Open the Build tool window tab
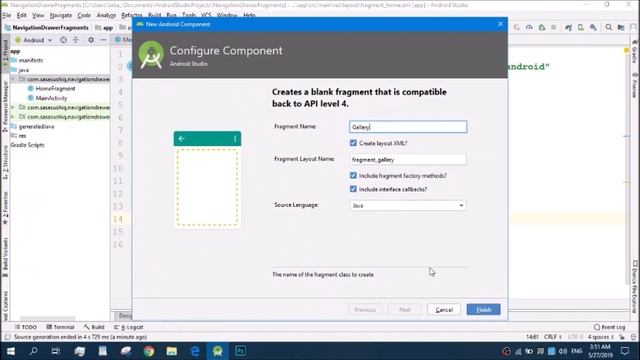 click(94, 327)
